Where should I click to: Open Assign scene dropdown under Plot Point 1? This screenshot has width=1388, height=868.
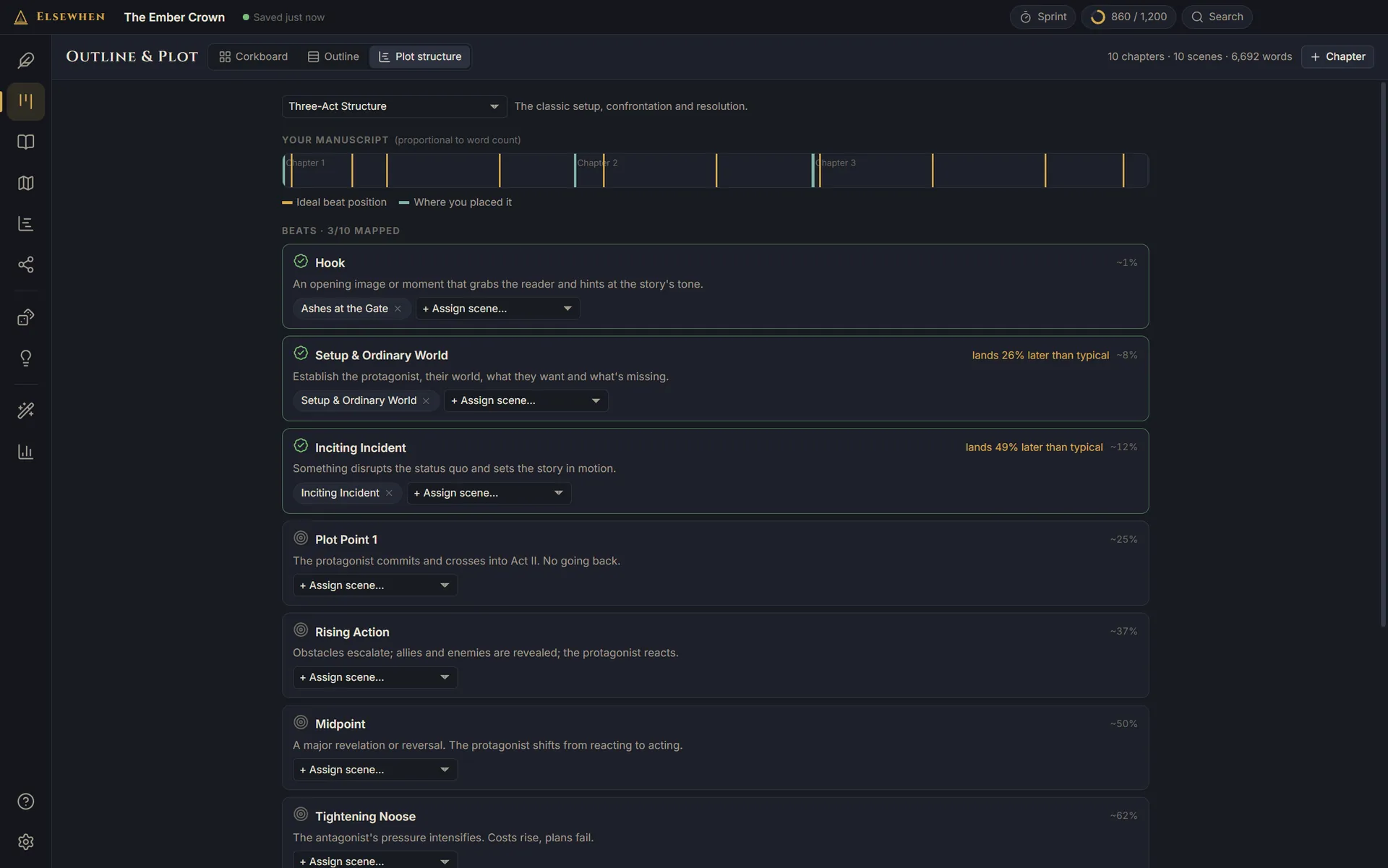(x=374, y=585)
